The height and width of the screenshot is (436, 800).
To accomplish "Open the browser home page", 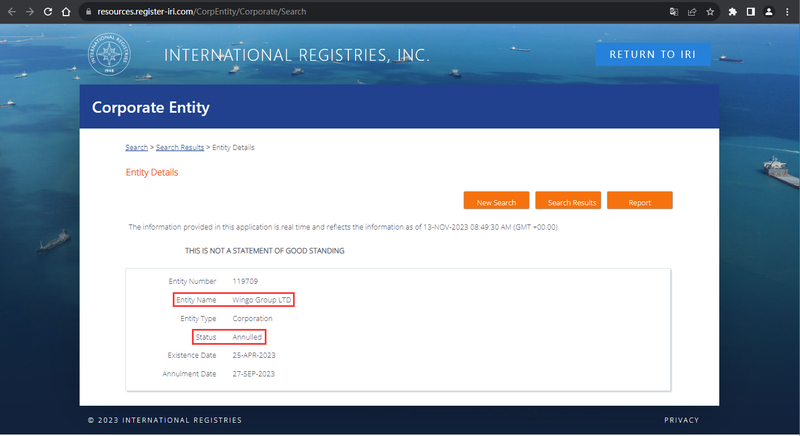I will 66,12.
